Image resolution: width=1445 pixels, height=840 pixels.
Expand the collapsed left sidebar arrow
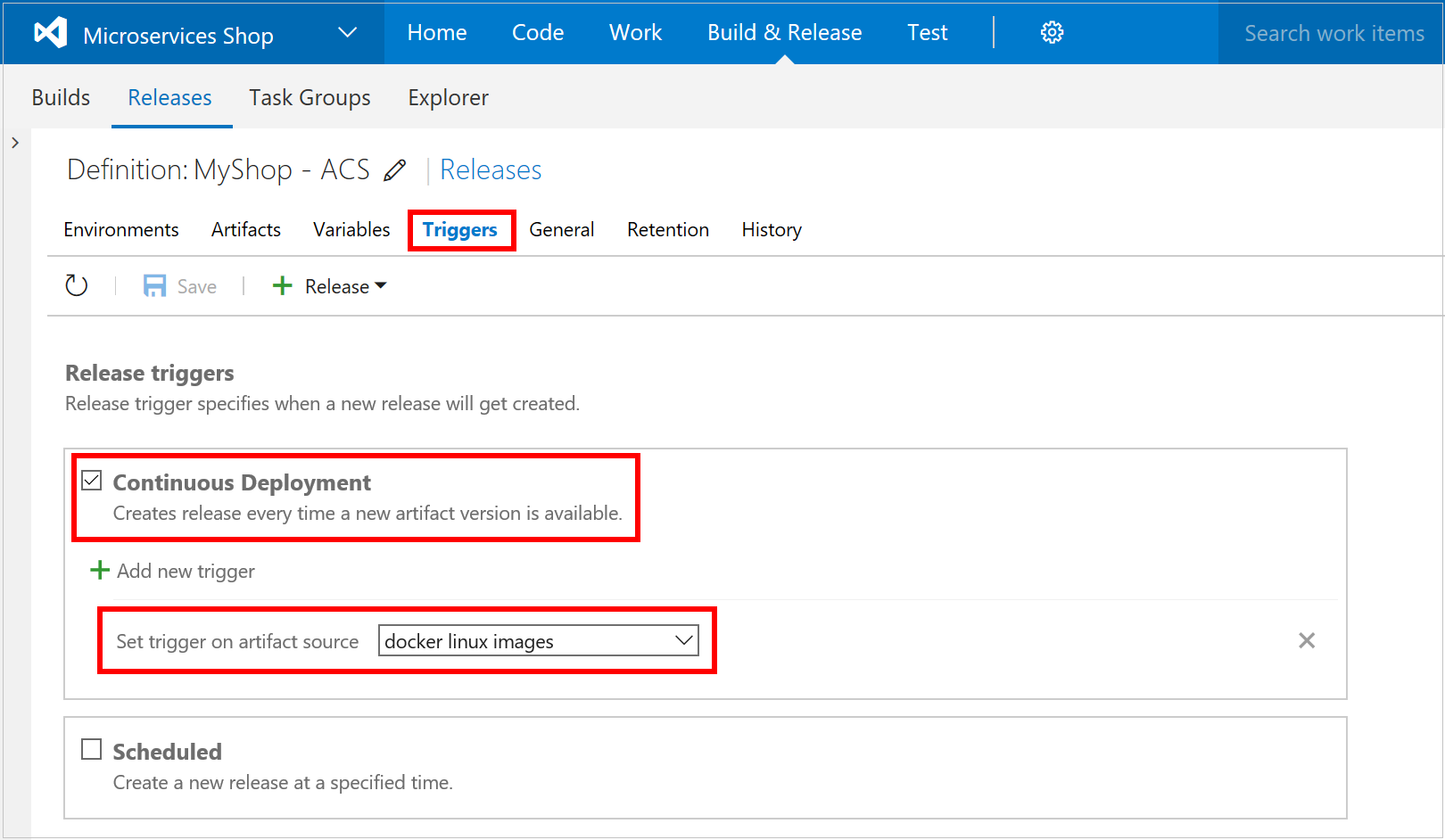14,142
